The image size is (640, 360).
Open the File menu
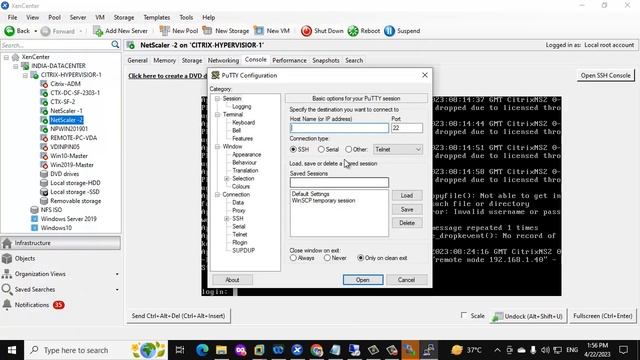(x=12, y=18)
